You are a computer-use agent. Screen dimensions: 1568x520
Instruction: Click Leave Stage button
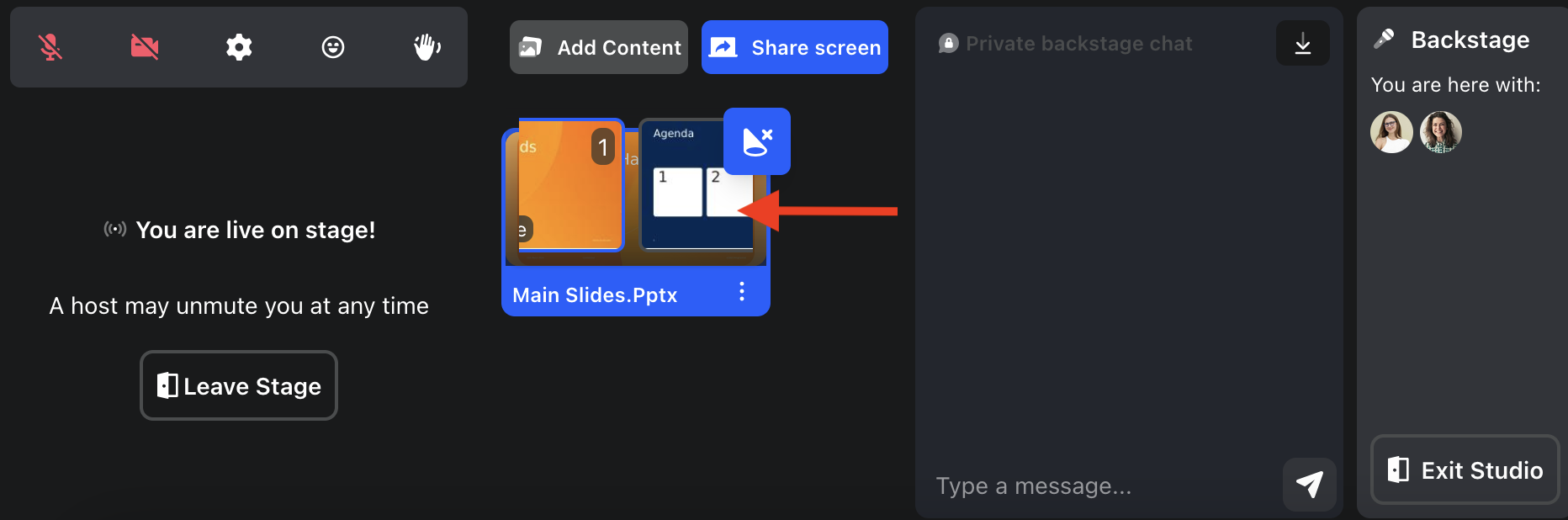(x=239, y=385)
